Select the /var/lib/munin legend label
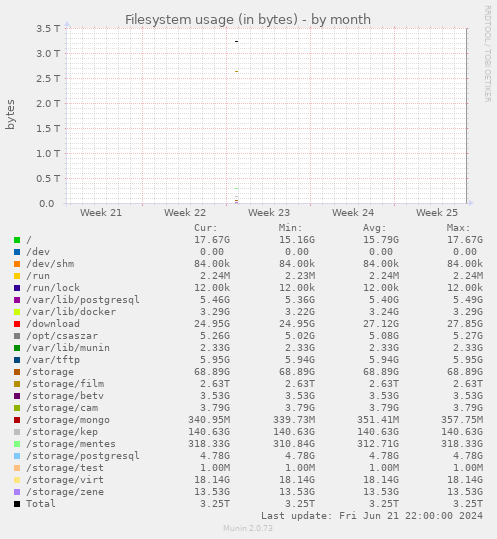 pos(68,348)
